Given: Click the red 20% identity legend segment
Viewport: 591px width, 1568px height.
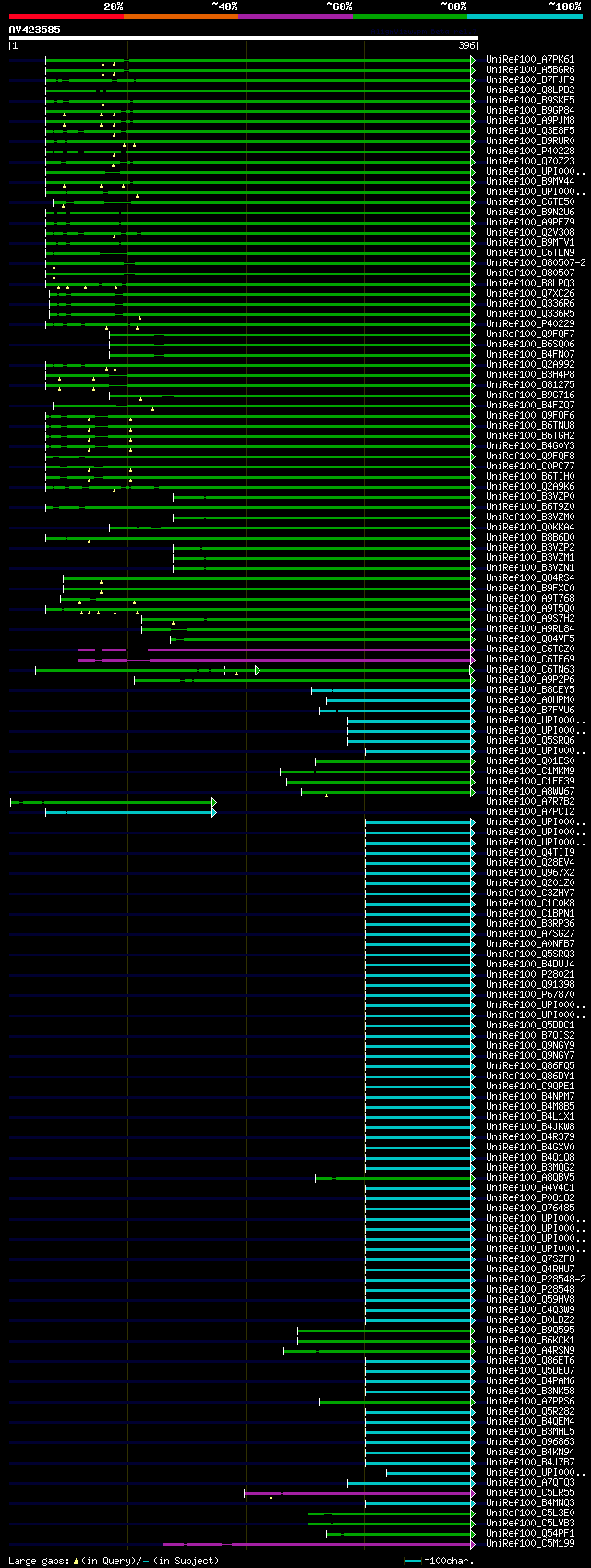Looking at the screenshot, I should coord(66,17).
